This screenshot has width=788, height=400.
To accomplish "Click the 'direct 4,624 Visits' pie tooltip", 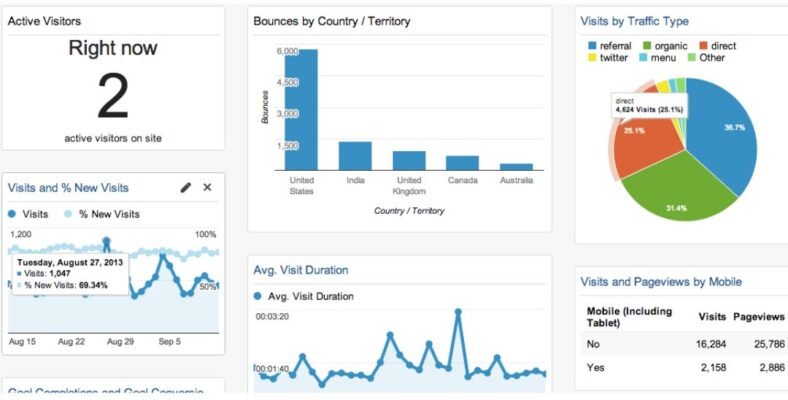I will coord(649,106).
